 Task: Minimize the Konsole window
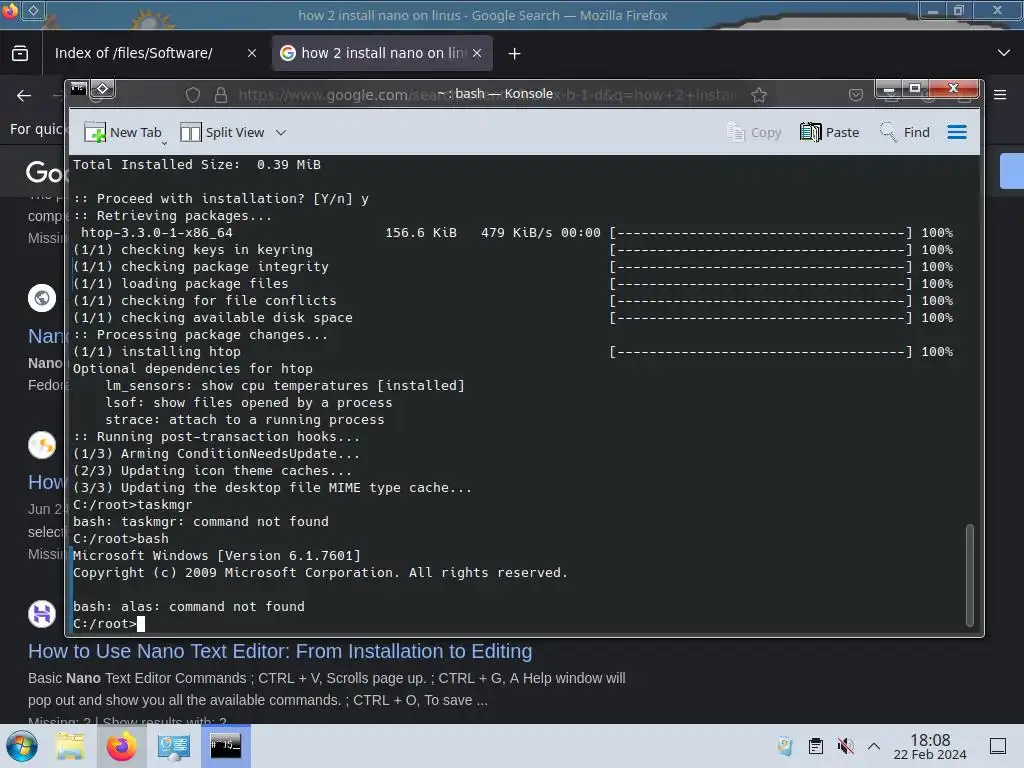point(888,88)
